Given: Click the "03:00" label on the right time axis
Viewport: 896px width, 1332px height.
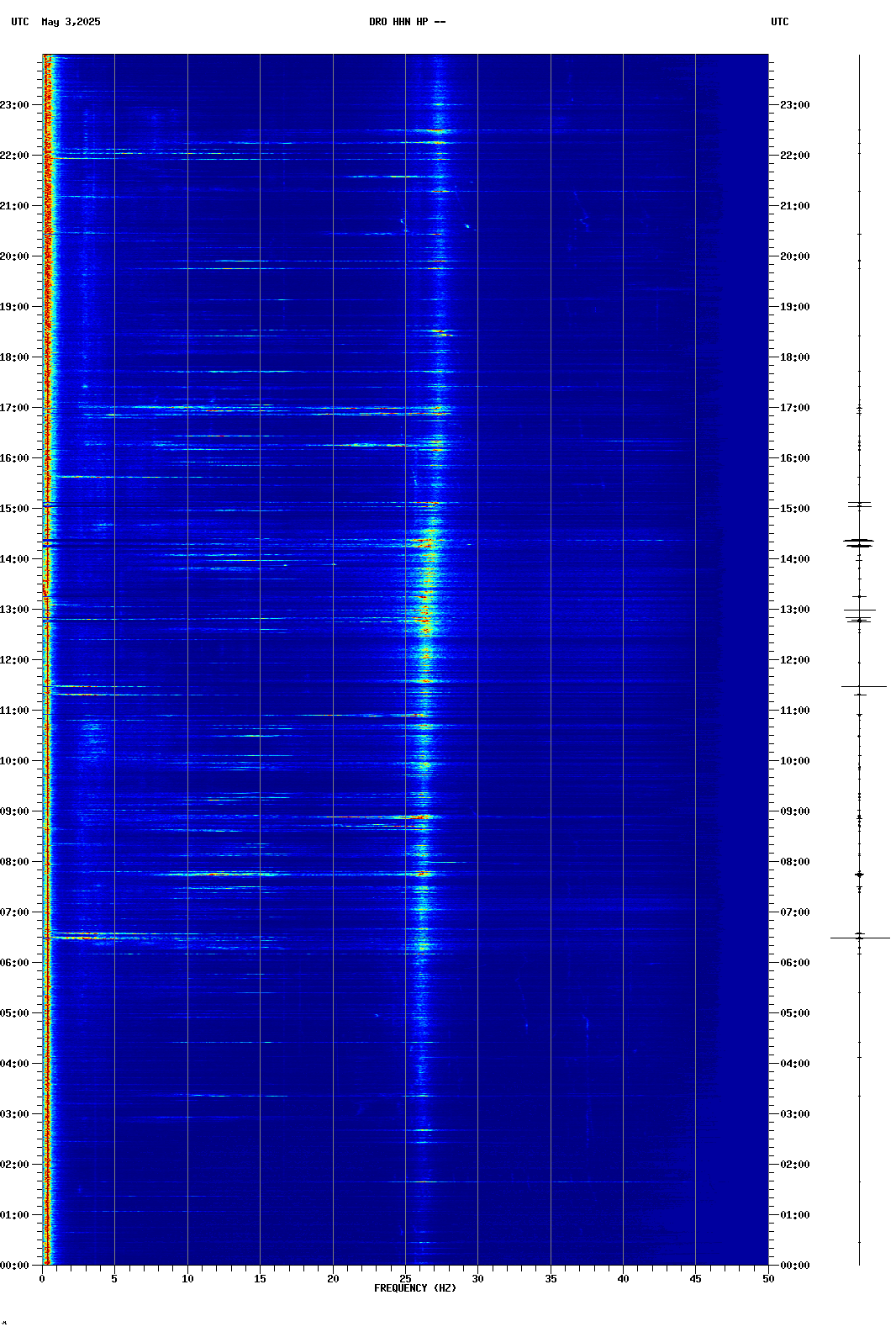Looking at the screenshot, I should tap(795, 1114).
